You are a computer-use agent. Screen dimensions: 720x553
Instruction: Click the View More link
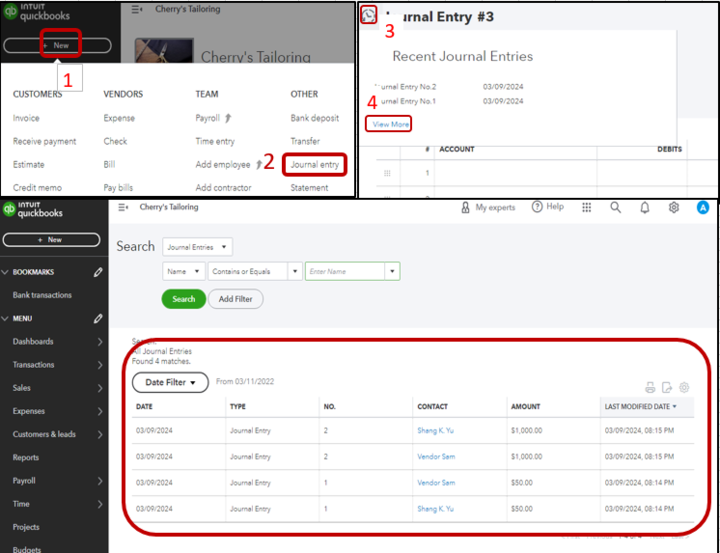tap(390, 124)
